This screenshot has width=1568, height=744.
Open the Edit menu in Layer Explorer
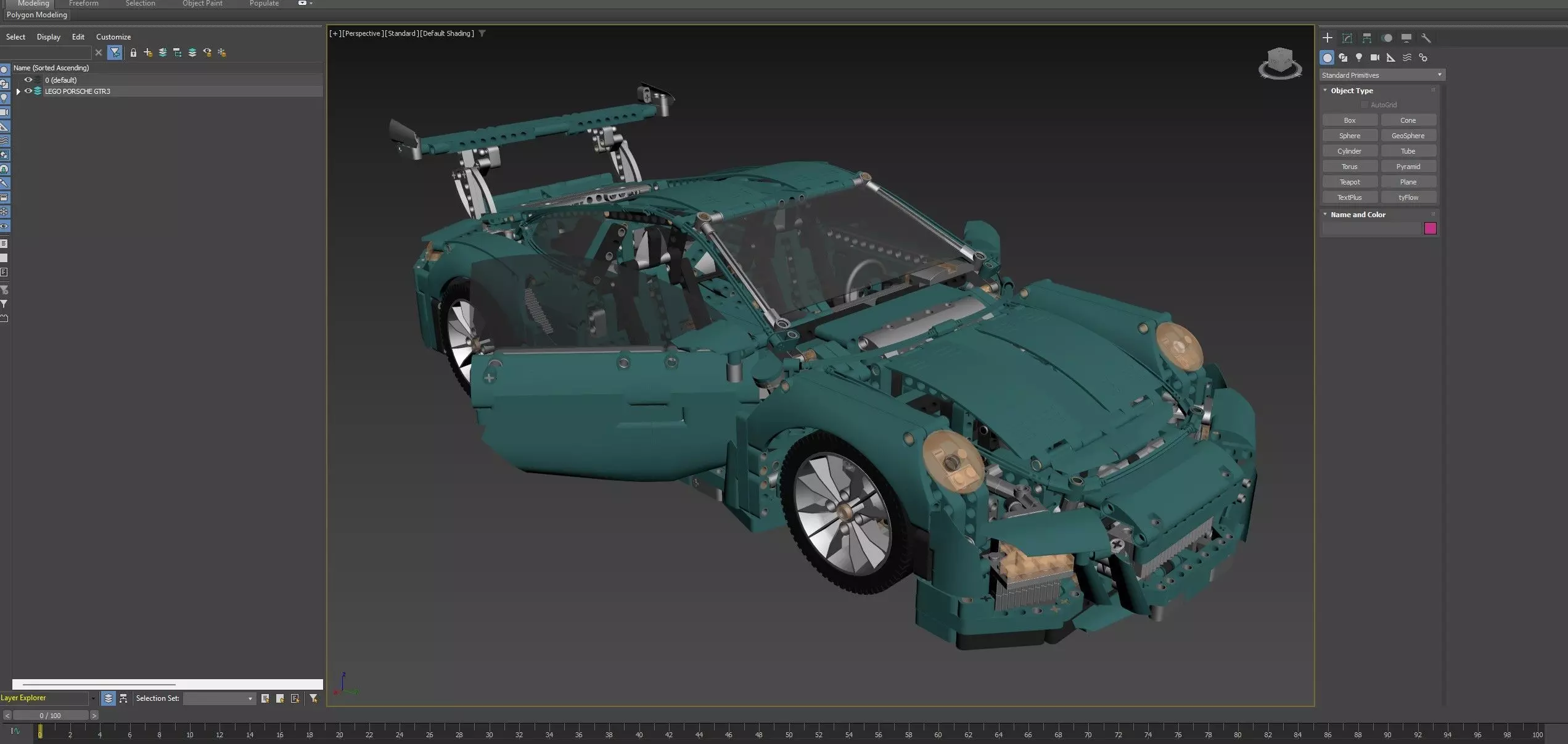78,37
